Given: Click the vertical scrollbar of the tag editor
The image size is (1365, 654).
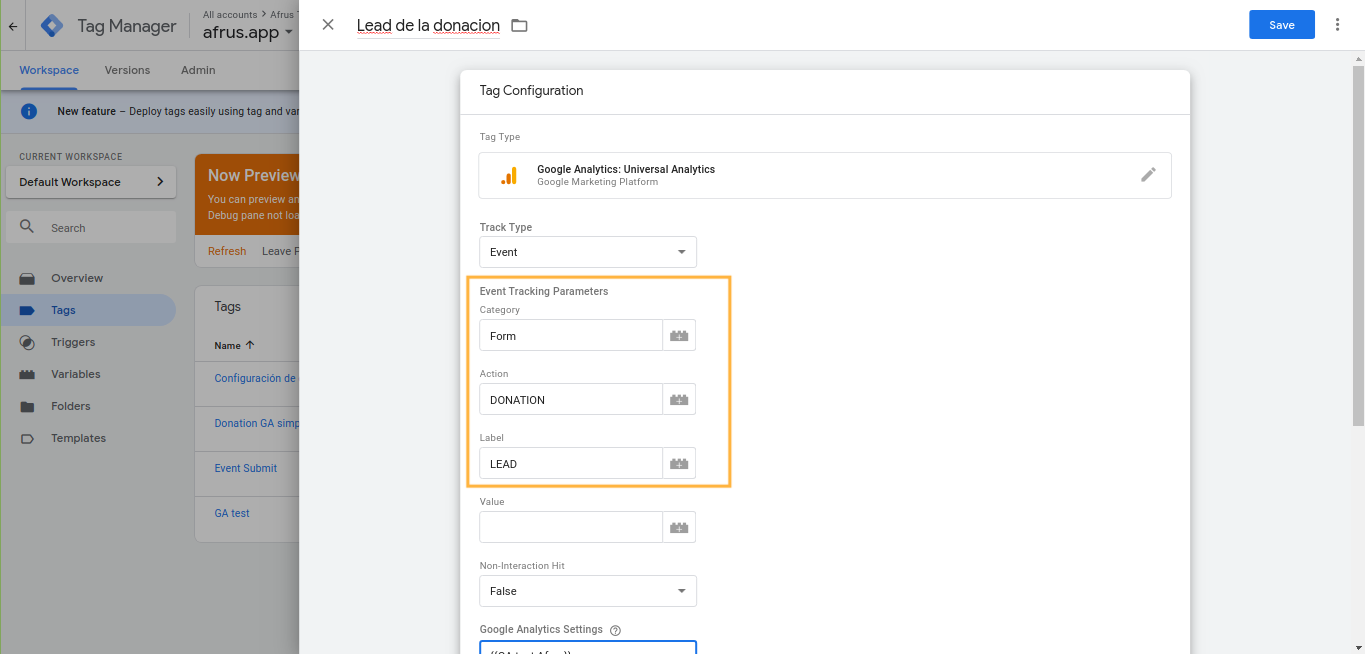Looking at the screenshot, I should pos(1358,245).
